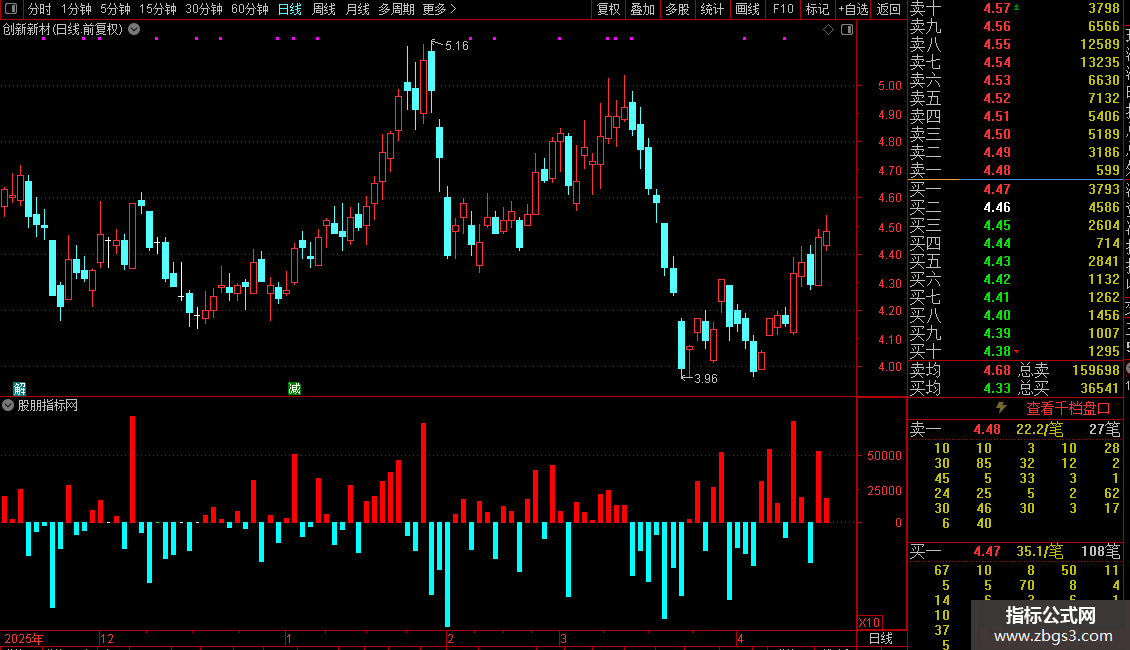Switch to 周线 weekly chart
The image size is (1130, 650).
[324, 9]
